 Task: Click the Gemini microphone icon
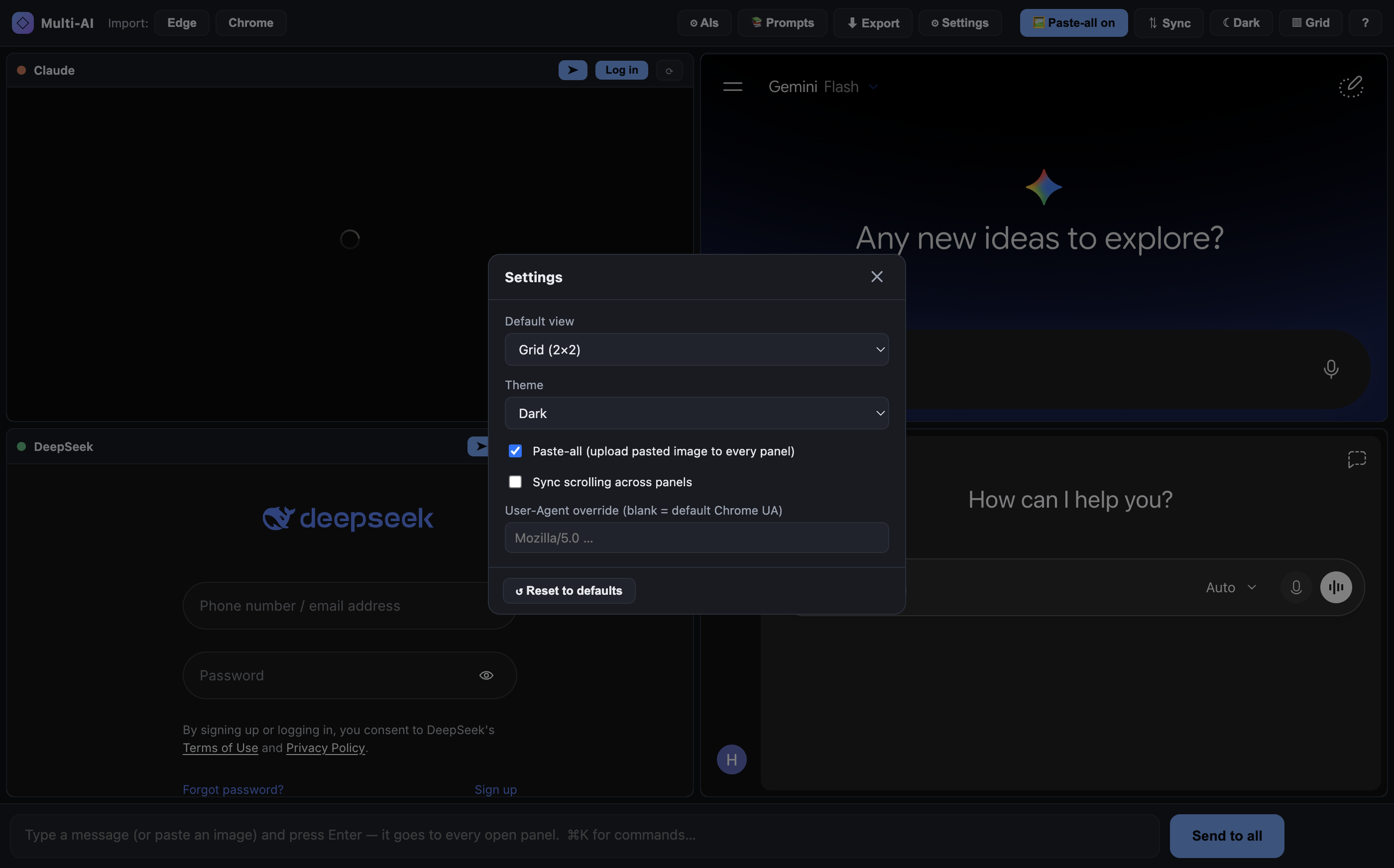point(1331,369)
